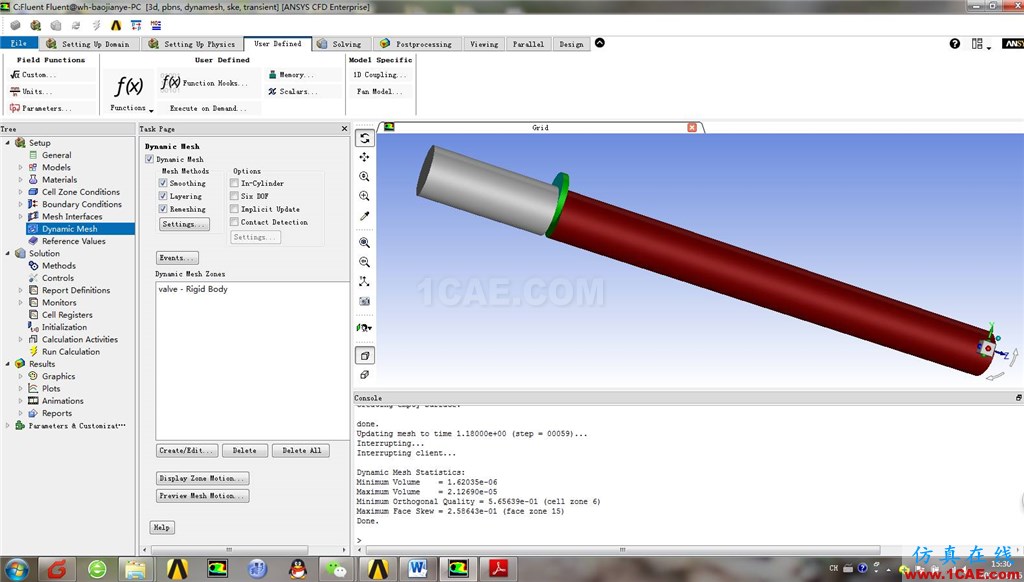Screen dimensions: 1024x582
Task: Click the save picture camera icon
Action: (364, 301)
